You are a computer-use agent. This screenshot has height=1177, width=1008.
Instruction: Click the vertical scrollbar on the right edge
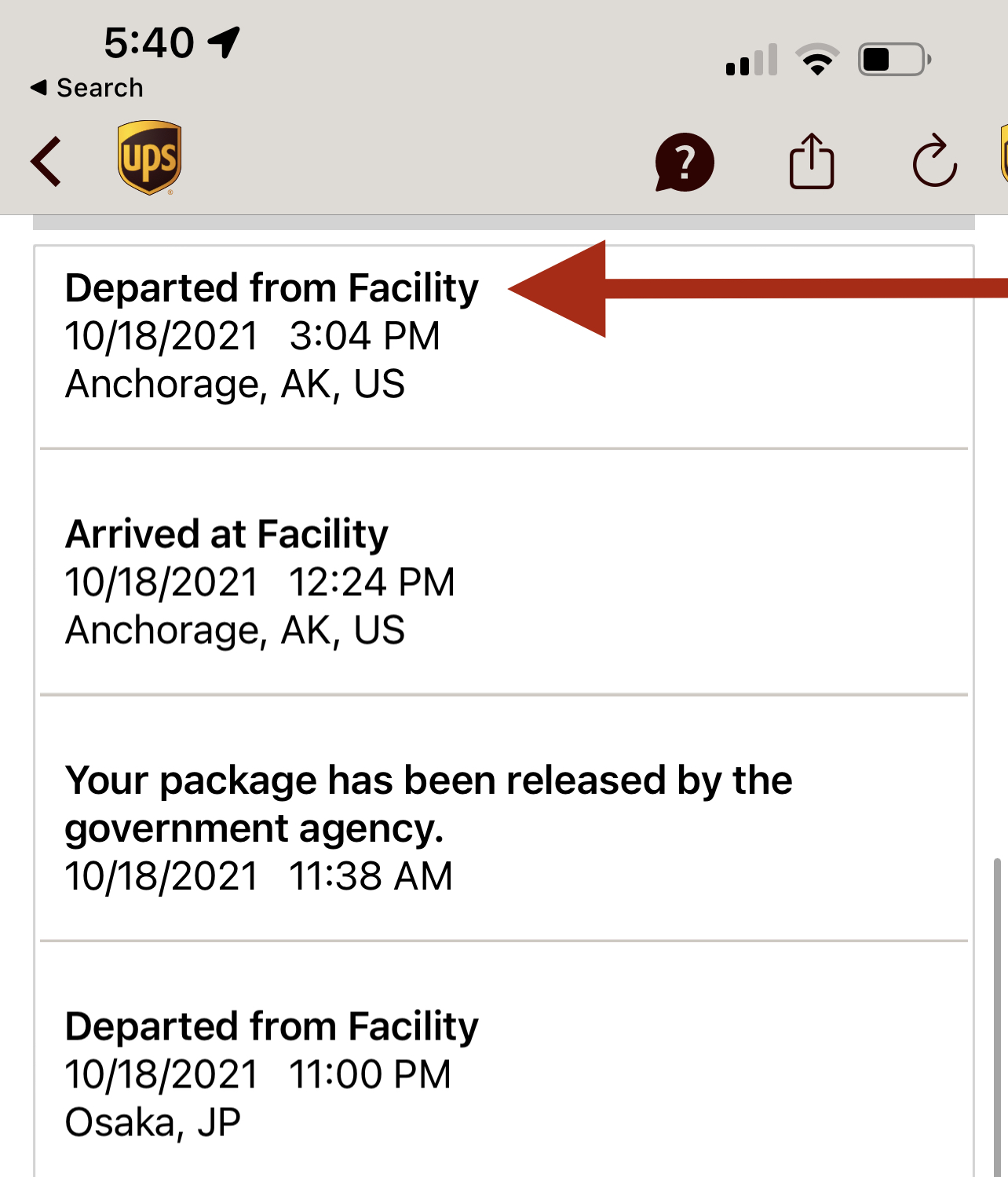pyautogui.click(x=997, y=1017)
